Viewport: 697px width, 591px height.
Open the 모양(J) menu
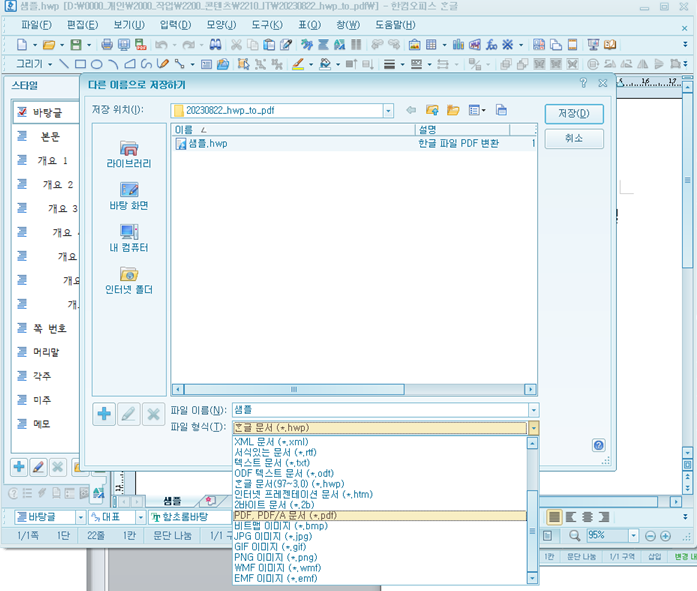pos(221,25)
